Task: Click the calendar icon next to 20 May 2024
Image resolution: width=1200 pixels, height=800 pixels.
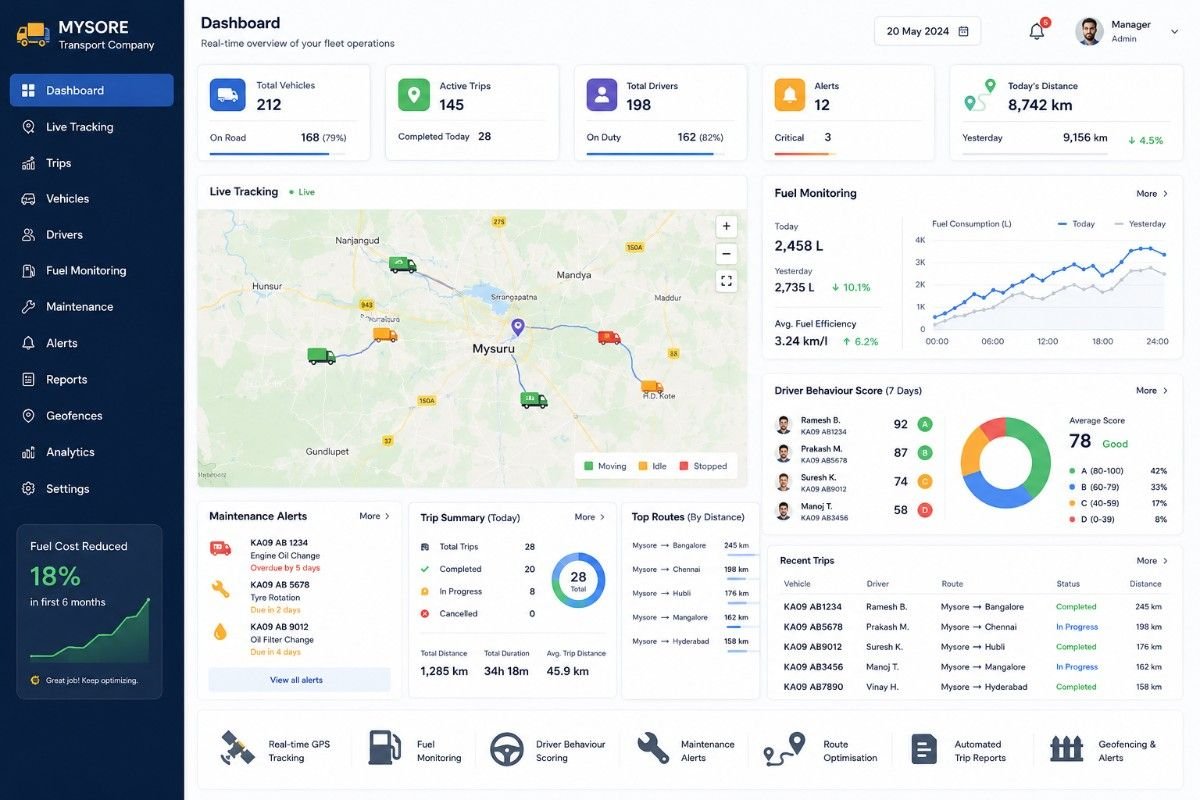Action: 963,31
